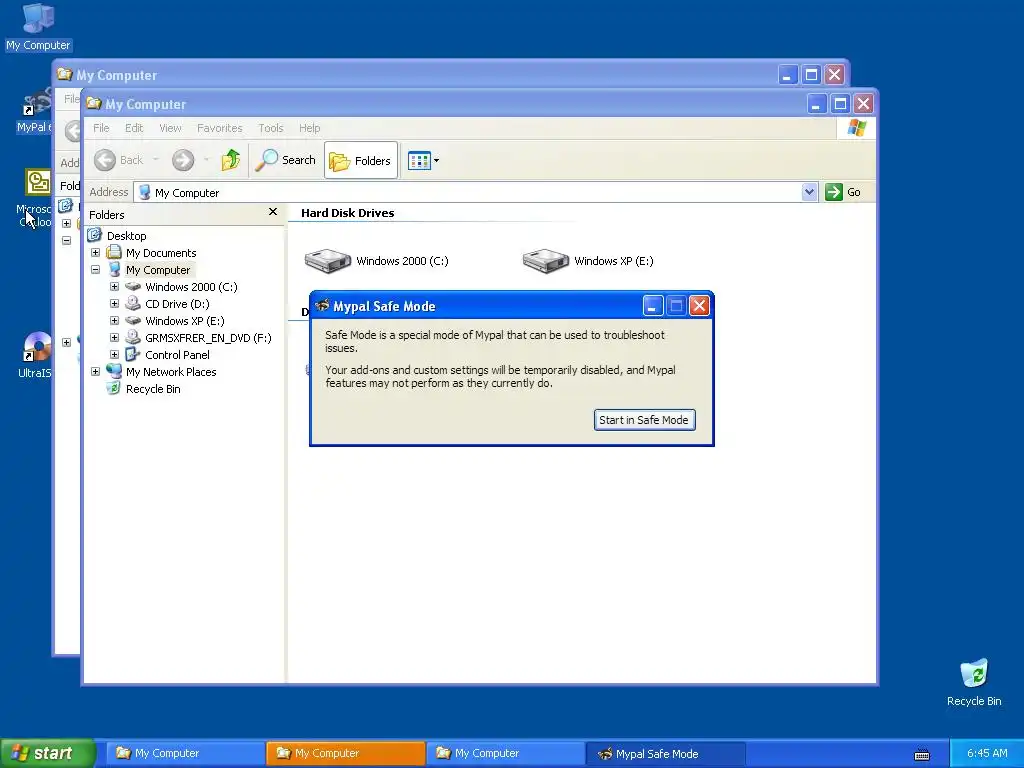Select the Windows XP (E:) hard disk icon
The height and width of the screenshot is (768, 1024).
[546, 261]
